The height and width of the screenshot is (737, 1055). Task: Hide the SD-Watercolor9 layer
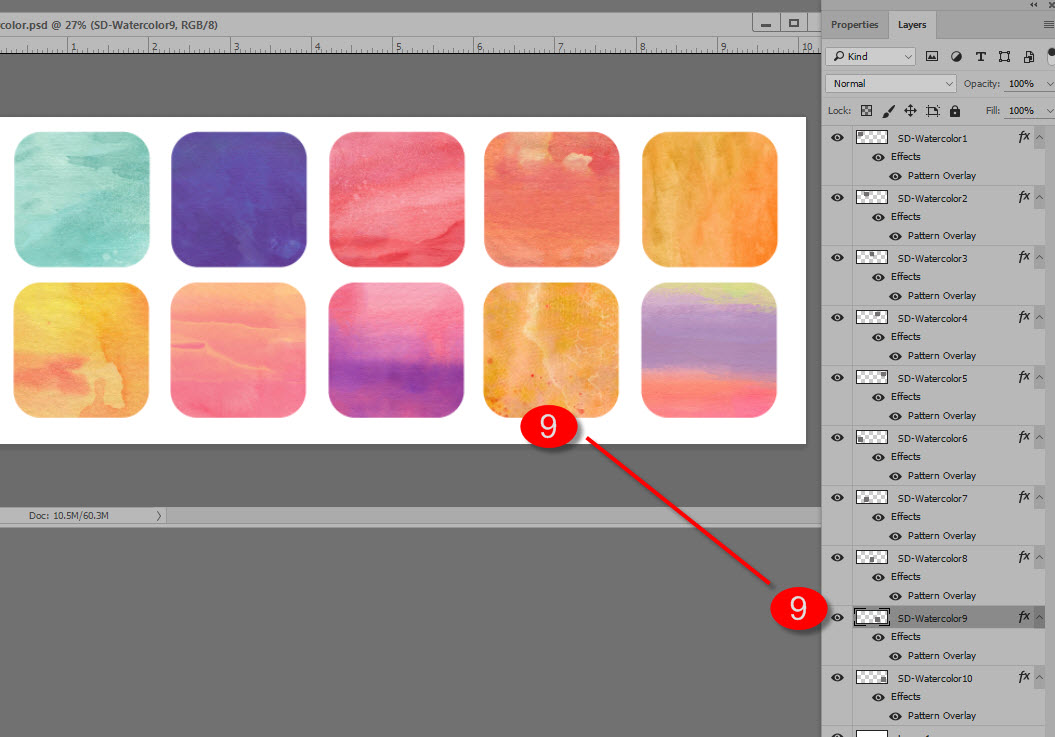pyautogui.click(x=837, y=617)
